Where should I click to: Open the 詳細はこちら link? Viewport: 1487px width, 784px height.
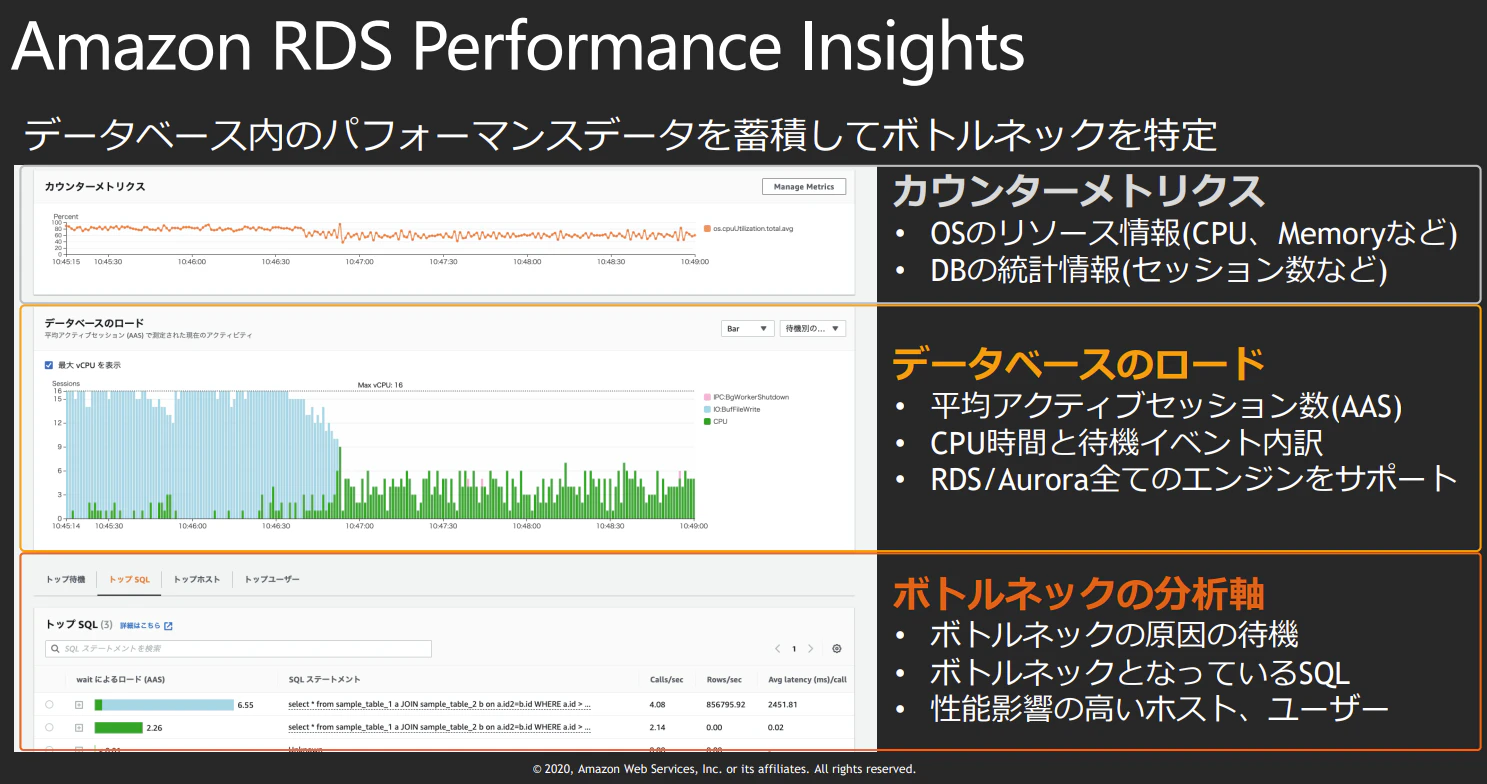click(140, 626)
